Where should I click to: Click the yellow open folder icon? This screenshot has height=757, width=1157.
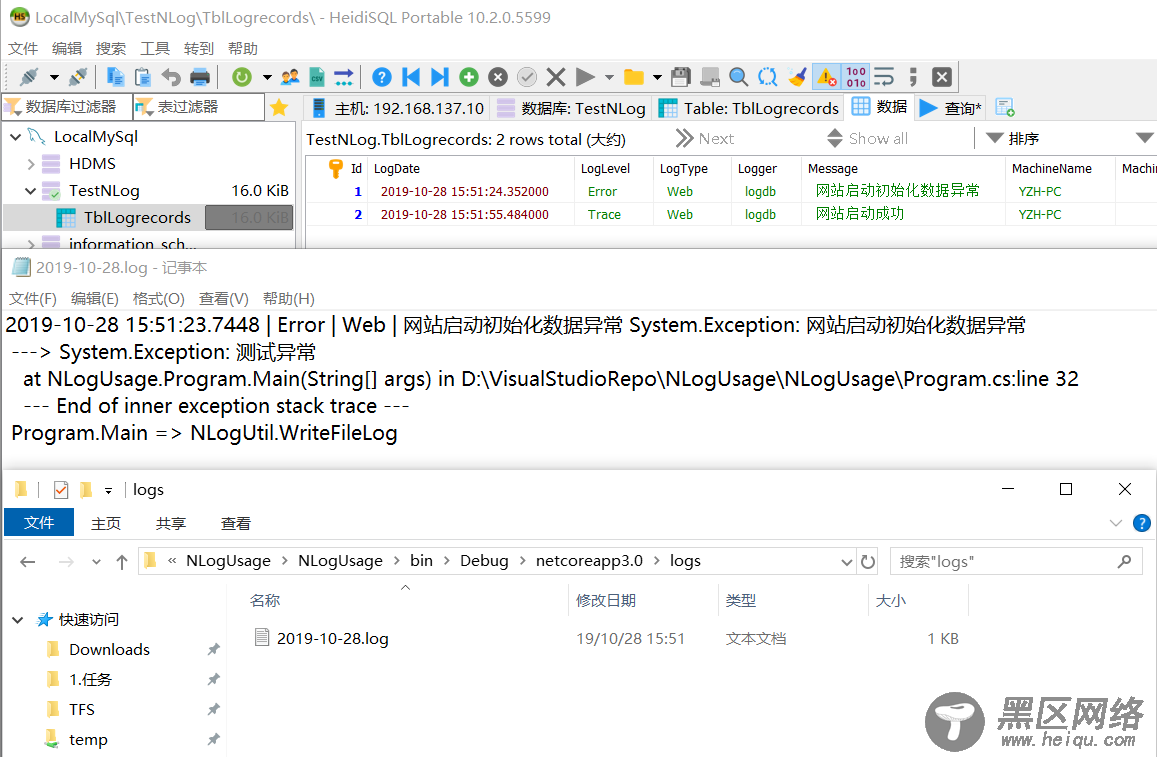click(633, 77)
